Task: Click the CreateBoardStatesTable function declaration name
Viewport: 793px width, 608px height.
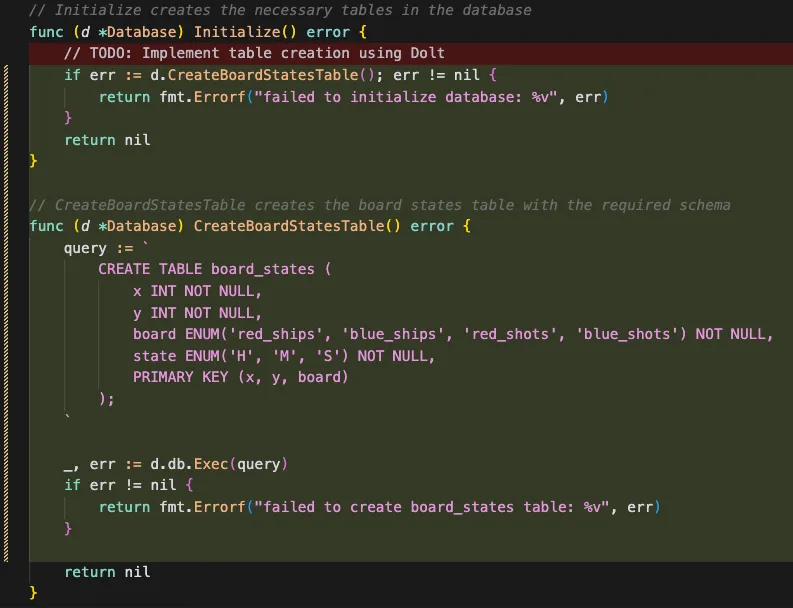Action: coord(286,226)
